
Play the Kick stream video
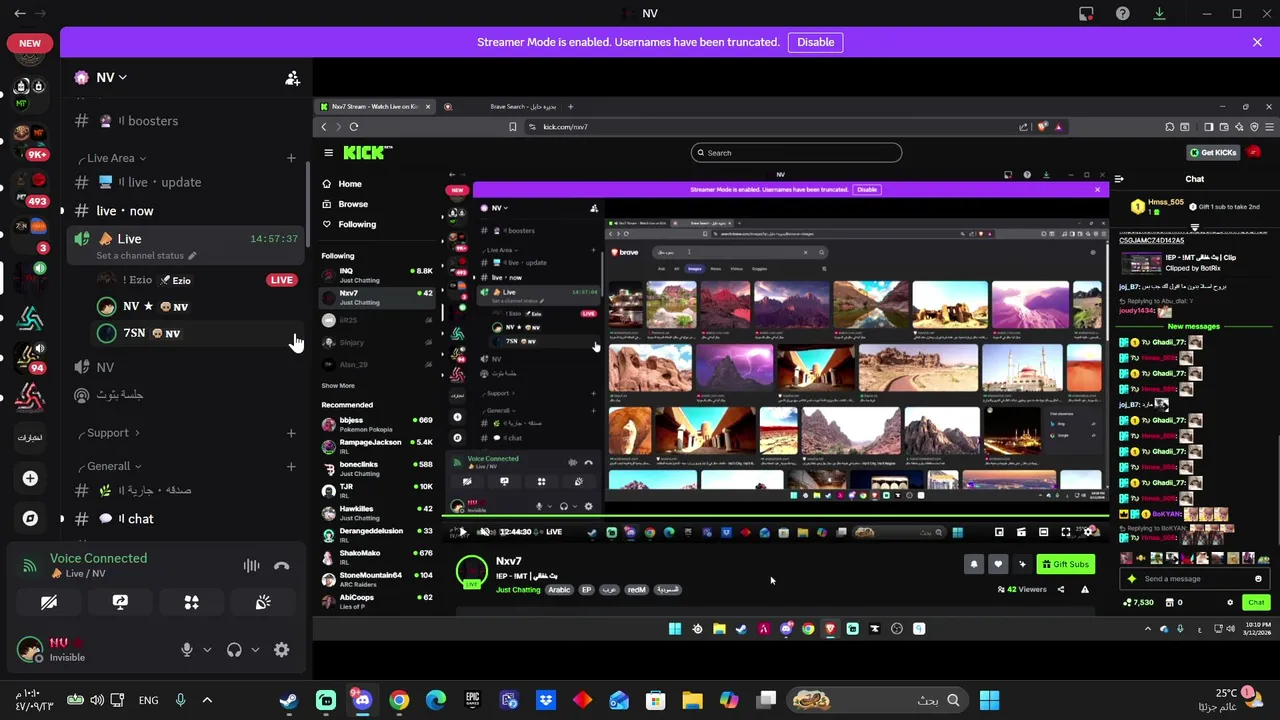tap(462, 532)
